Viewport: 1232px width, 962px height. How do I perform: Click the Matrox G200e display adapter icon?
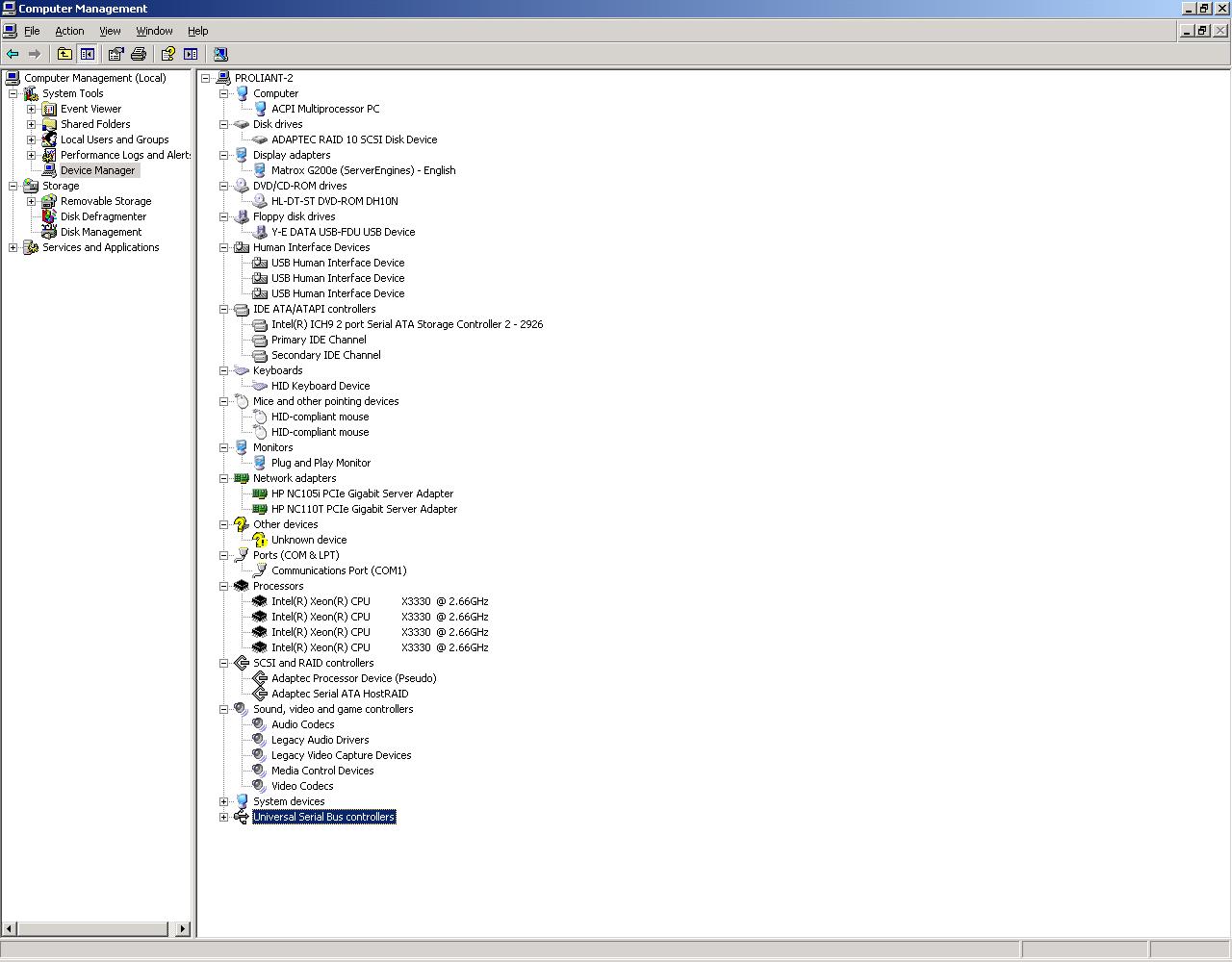tap(260, 170)
